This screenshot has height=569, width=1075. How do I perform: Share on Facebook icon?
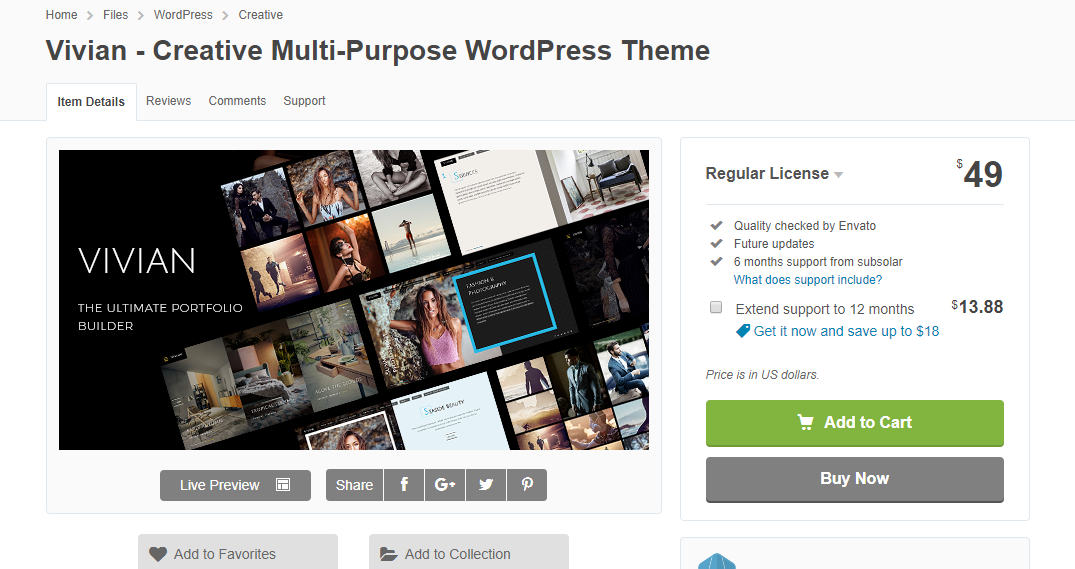[x=404, y=485]
